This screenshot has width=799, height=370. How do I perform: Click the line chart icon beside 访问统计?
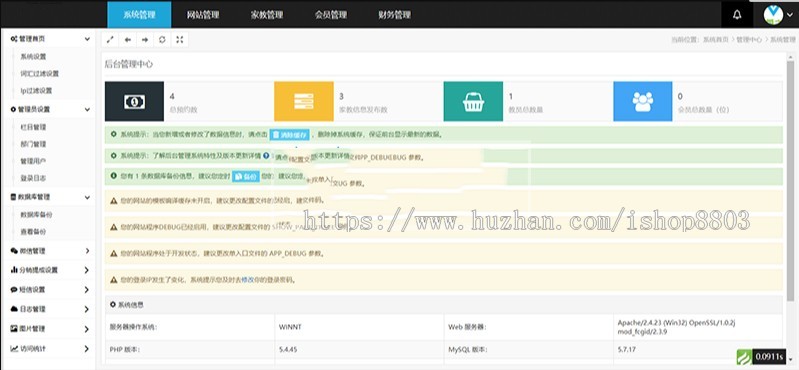coord(14,349)
